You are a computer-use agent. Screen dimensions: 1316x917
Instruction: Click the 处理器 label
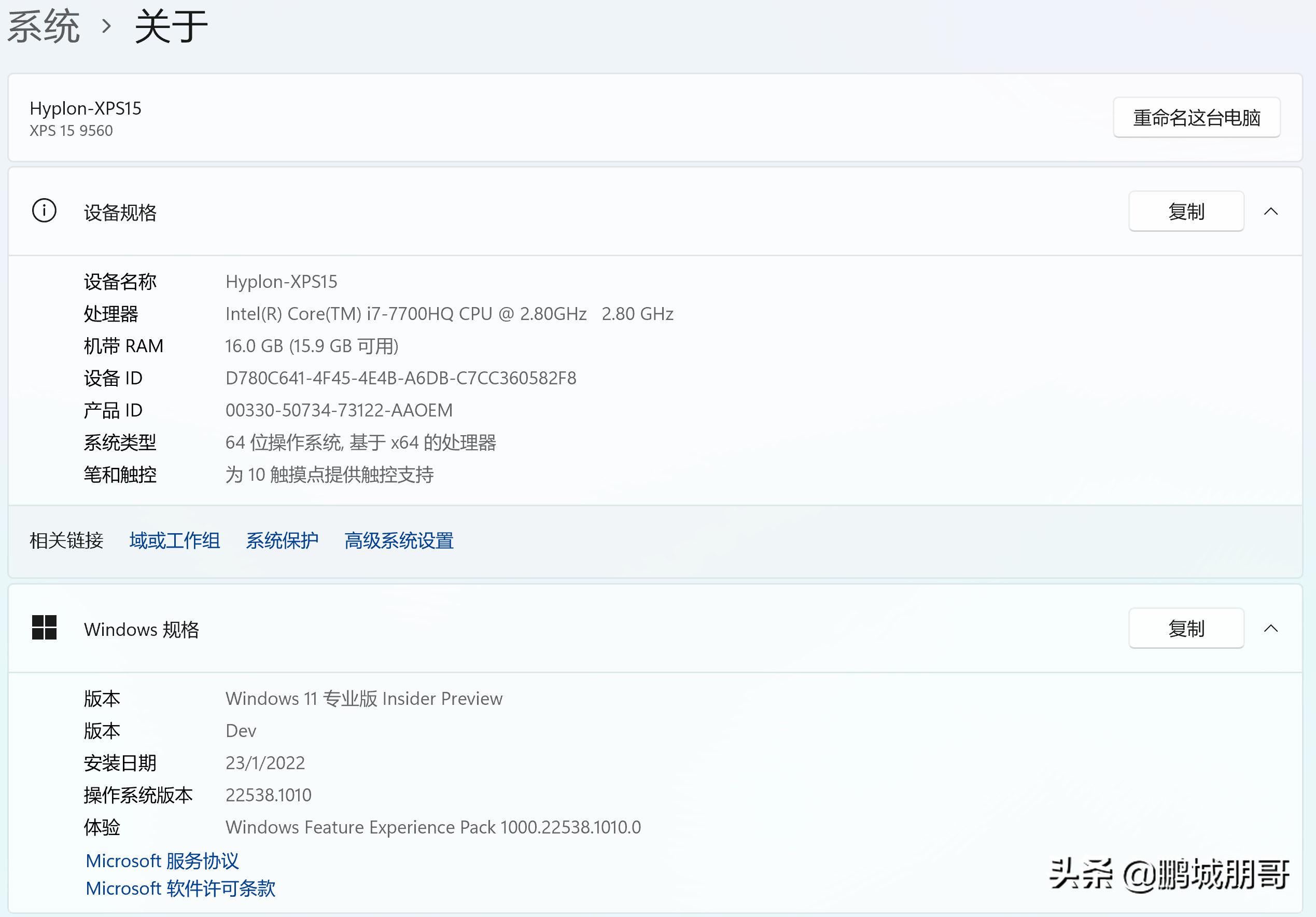[x=111, y=314]
